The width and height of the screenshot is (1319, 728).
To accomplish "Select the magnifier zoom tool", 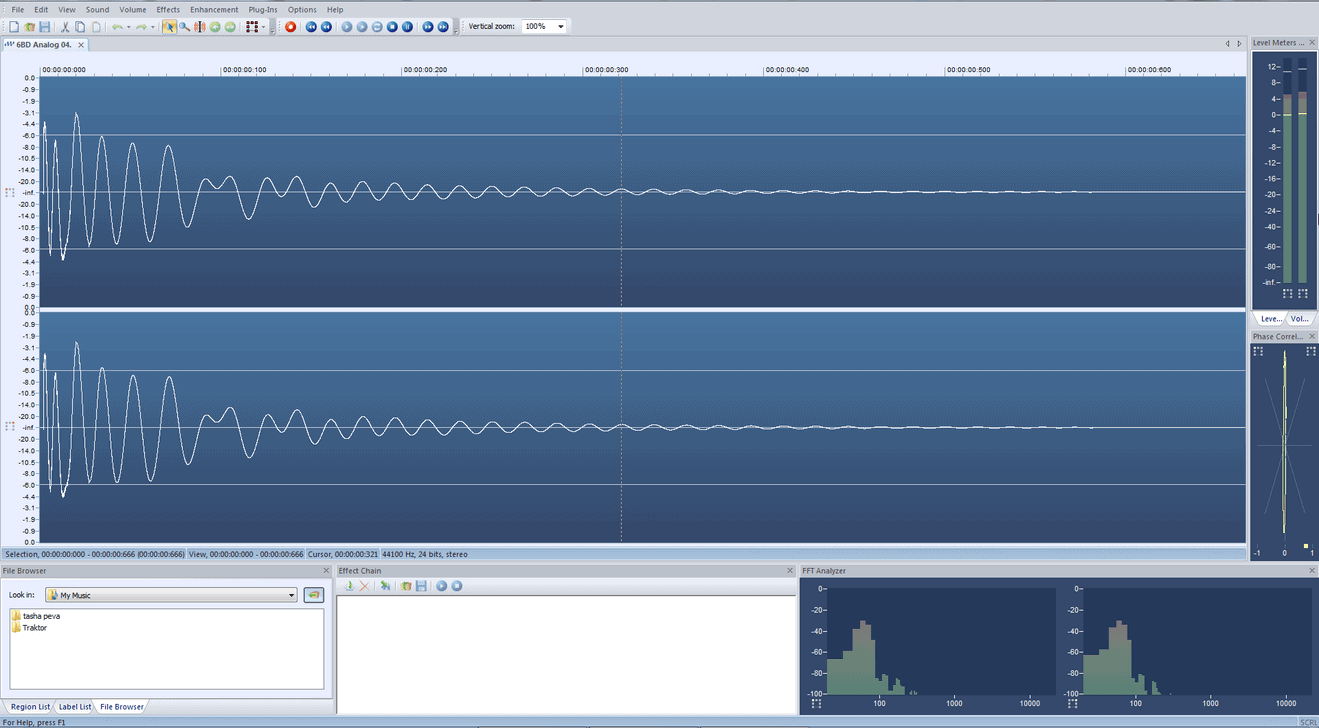I will pos(185,27).
